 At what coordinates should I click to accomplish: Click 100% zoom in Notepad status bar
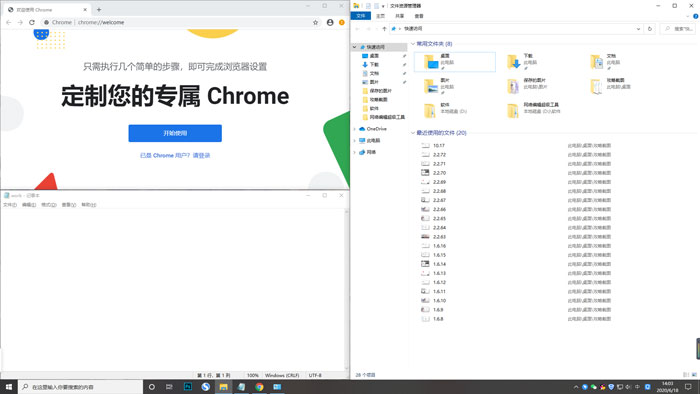tap(253, 375)
